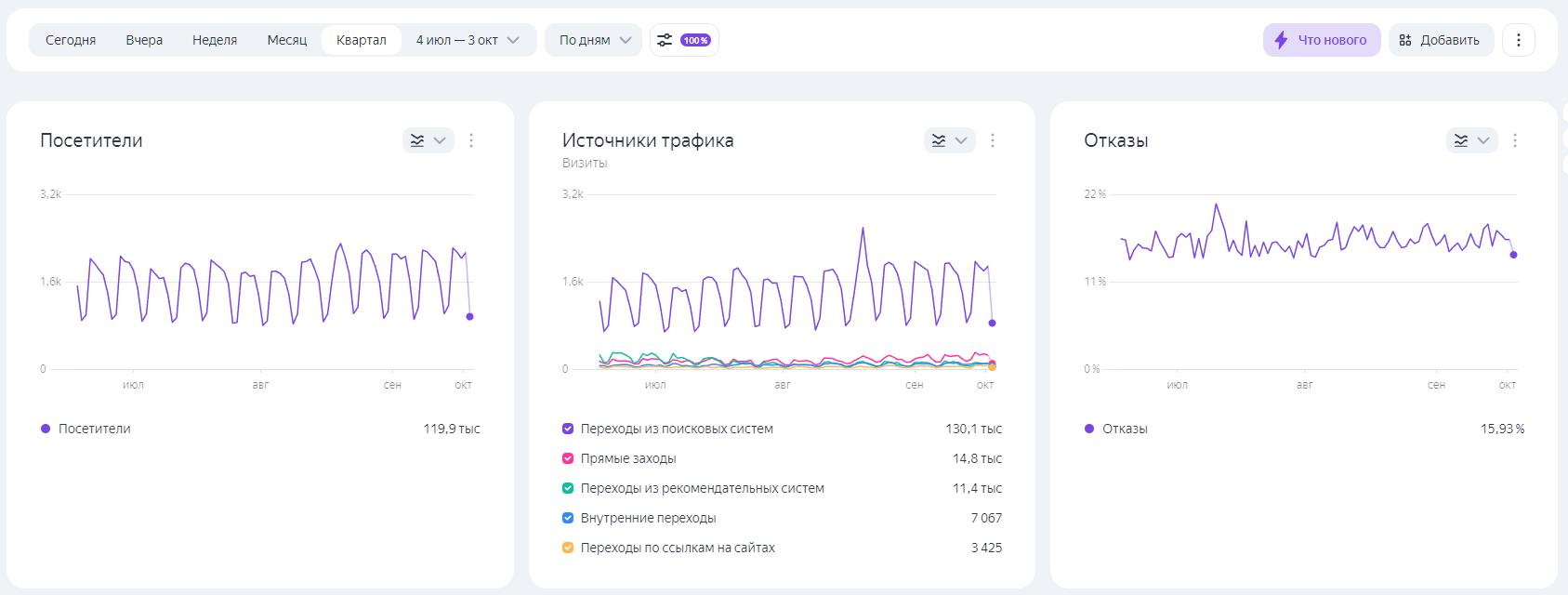The image size is (1568, 595).
Task: Open options menu of Посетители widget
Action: [x=471, y=140]
